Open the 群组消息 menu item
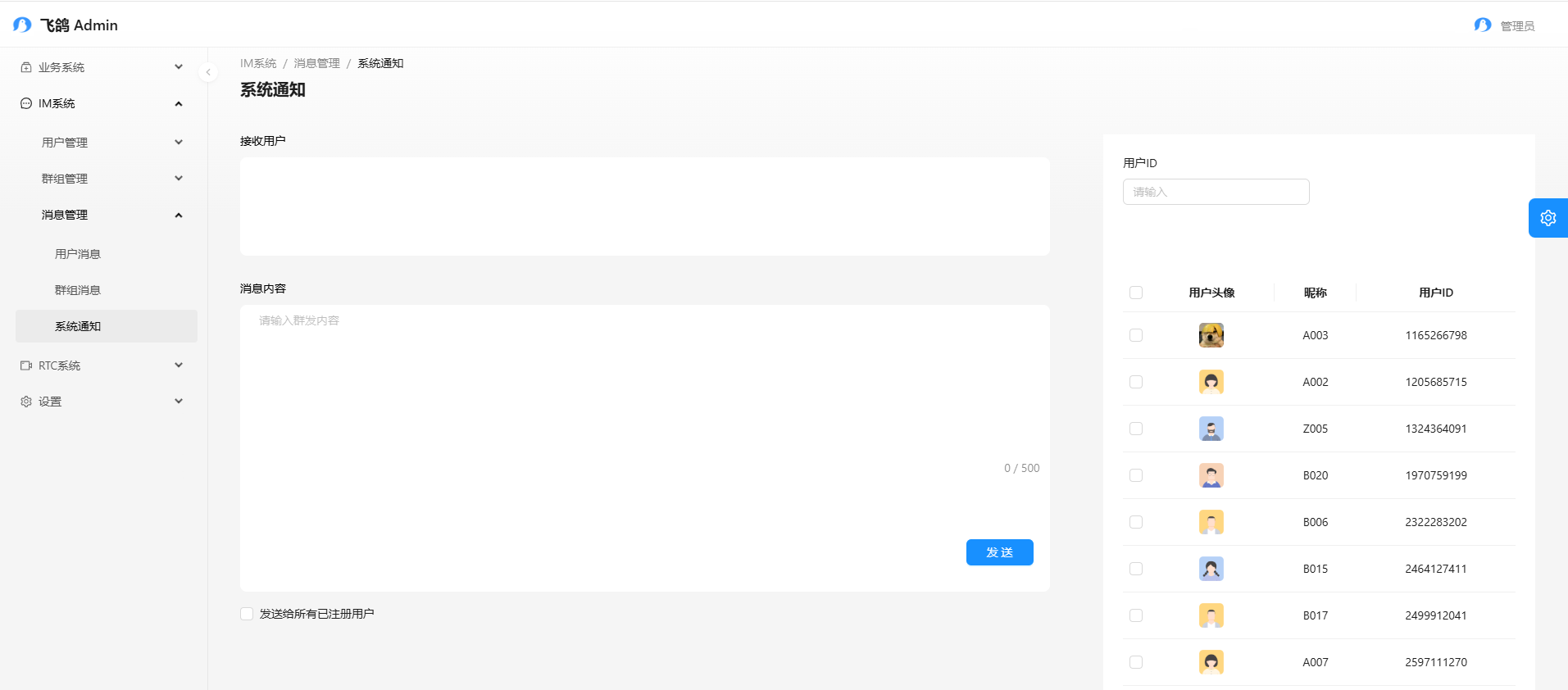 [x=78, y=290]
